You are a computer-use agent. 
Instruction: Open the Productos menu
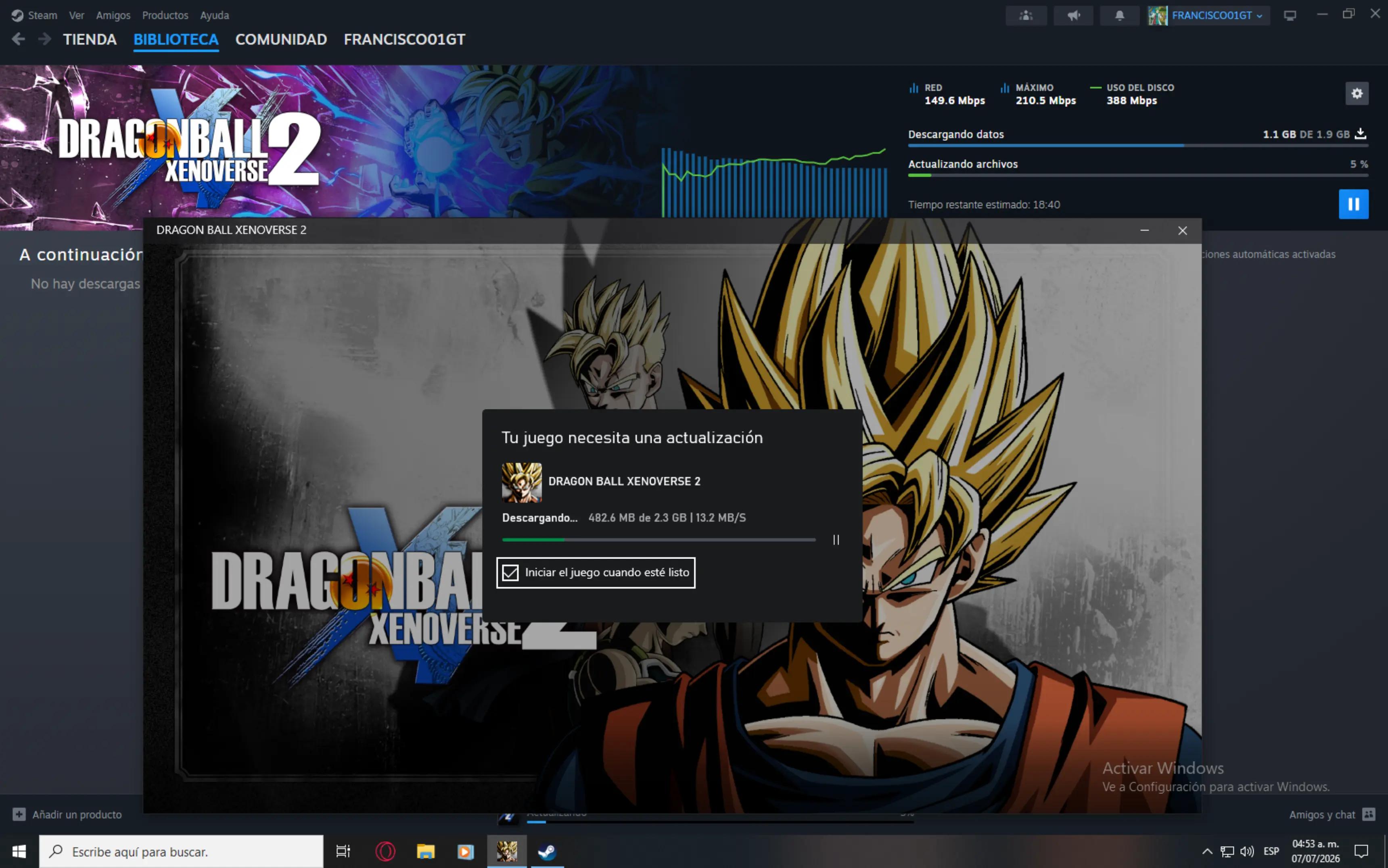[x=165, y=15]
